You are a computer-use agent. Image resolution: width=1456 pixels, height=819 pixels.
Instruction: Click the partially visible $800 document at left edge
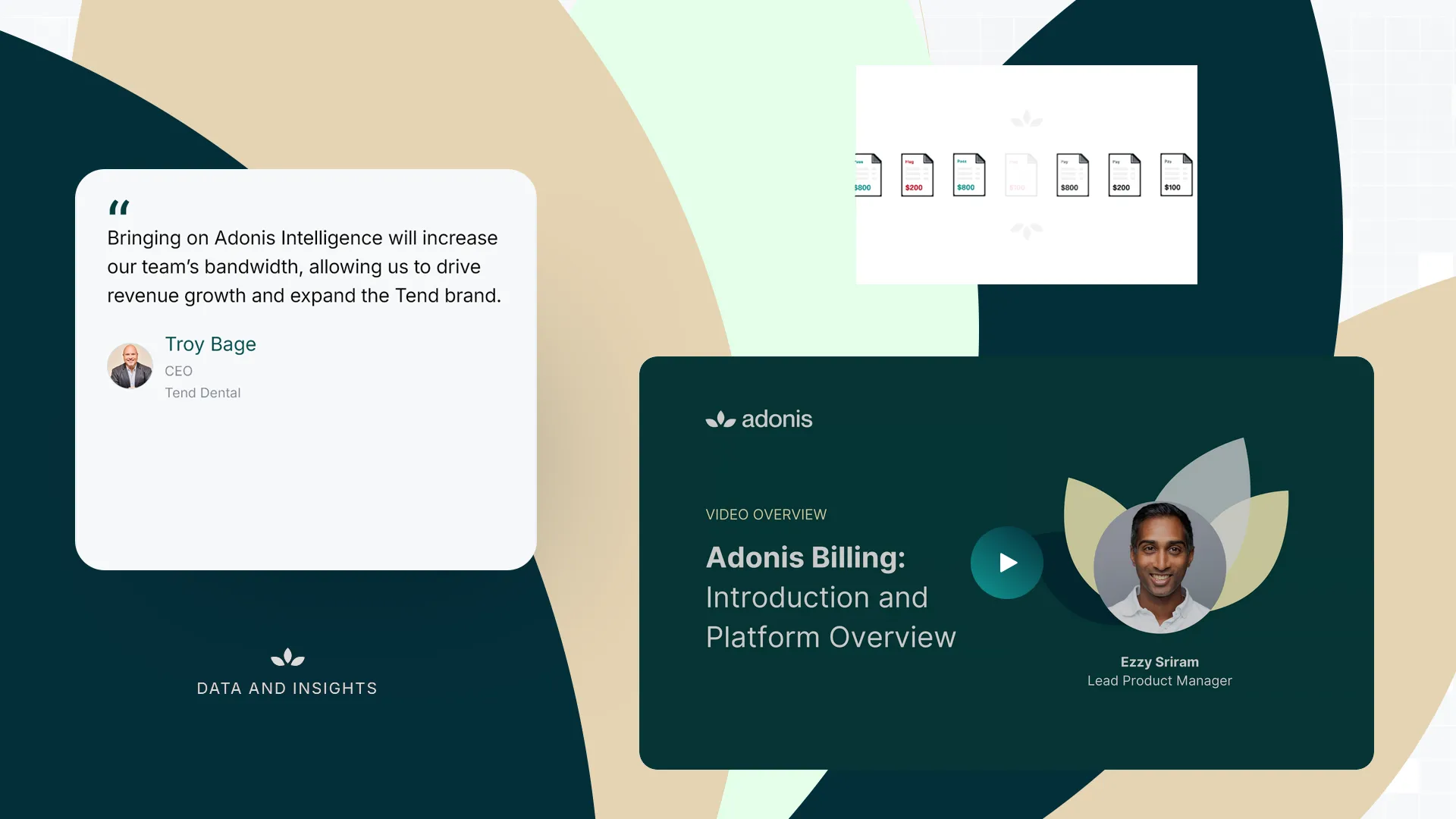pyautogui.click(x=868, y=175)
